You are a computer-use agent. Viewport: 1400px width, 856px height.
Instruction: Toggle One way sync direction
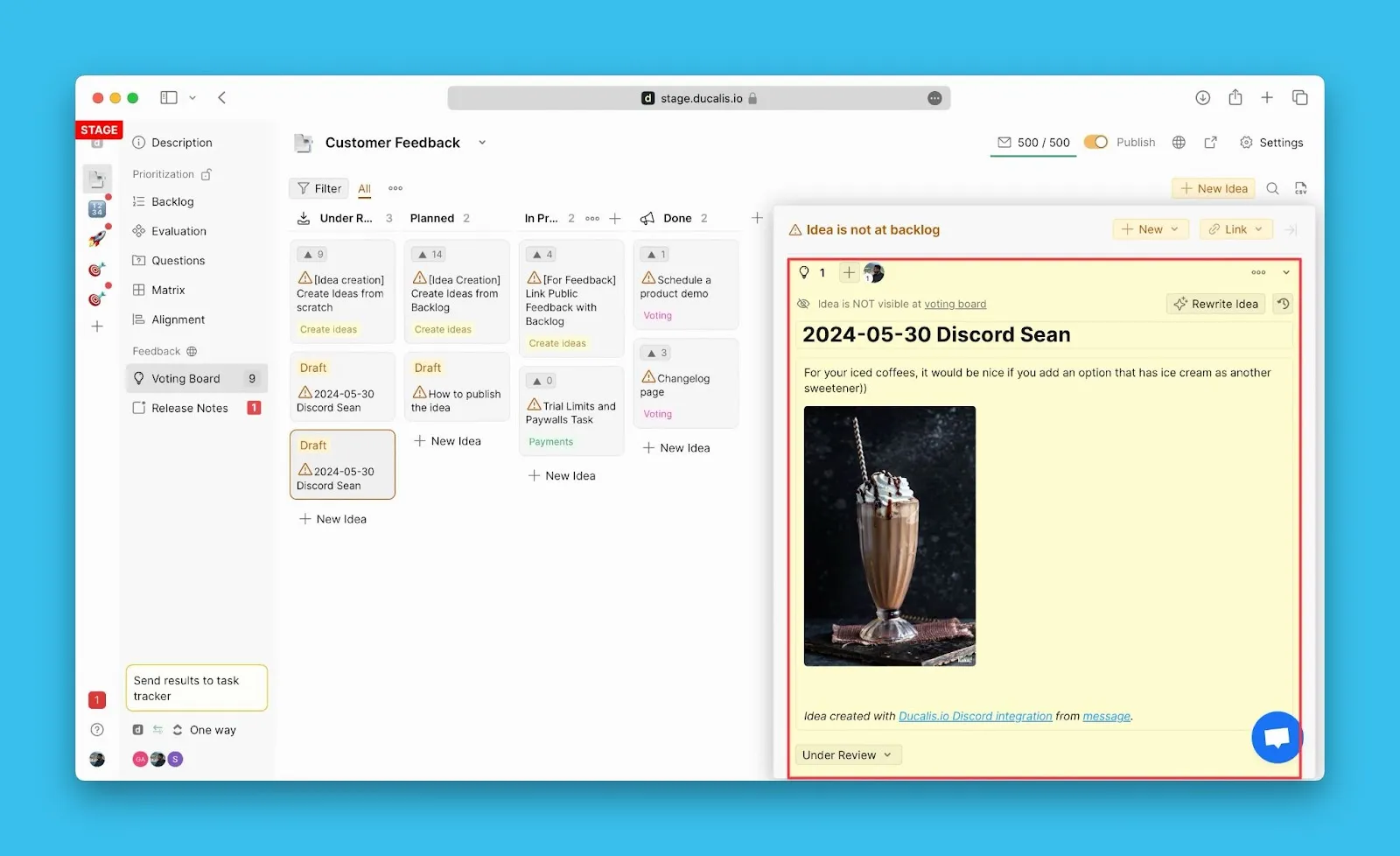pos(204,730)
